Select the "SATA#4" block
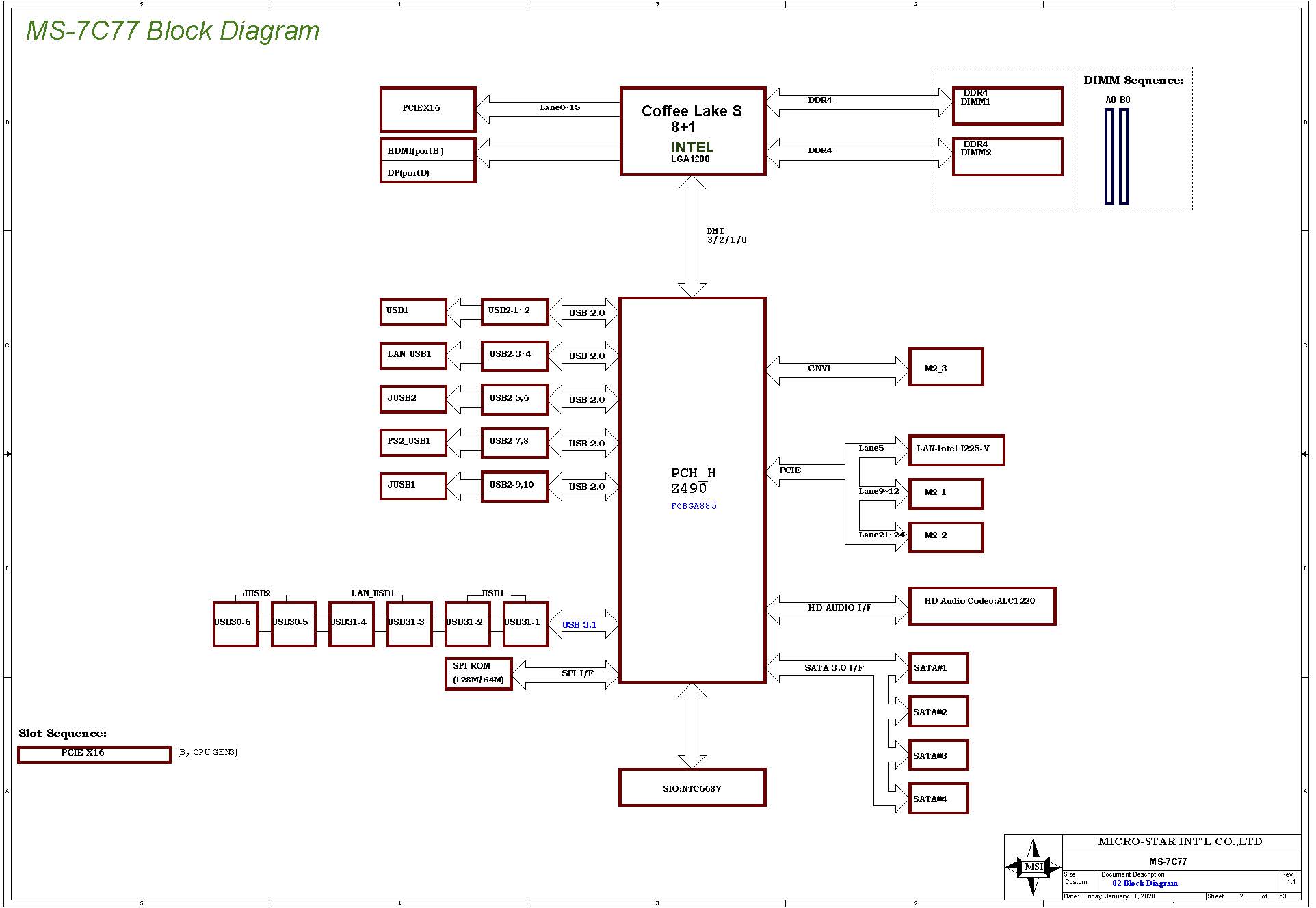This screenshot has height=908, width=1316. 938,799
